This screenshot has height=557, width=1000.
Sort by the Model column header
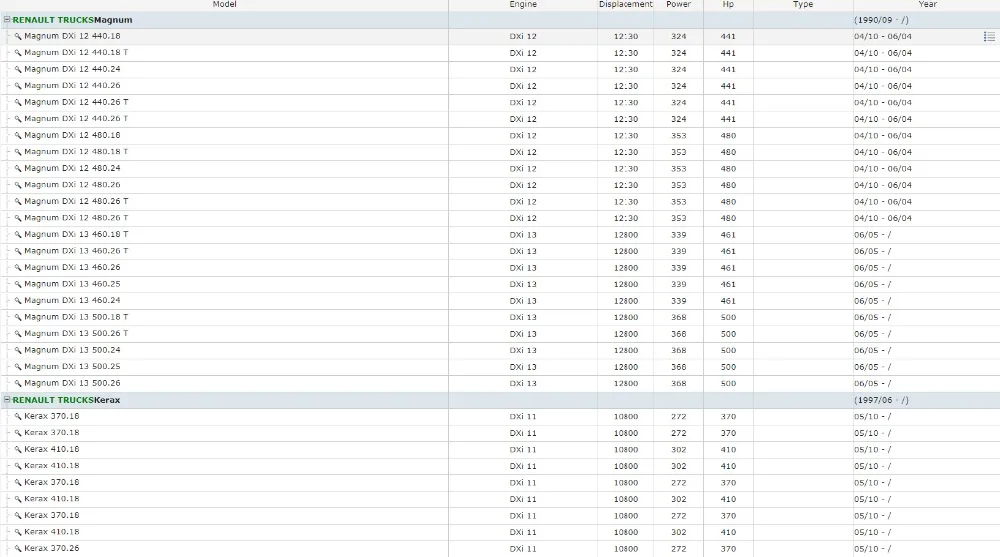(224, 4)
